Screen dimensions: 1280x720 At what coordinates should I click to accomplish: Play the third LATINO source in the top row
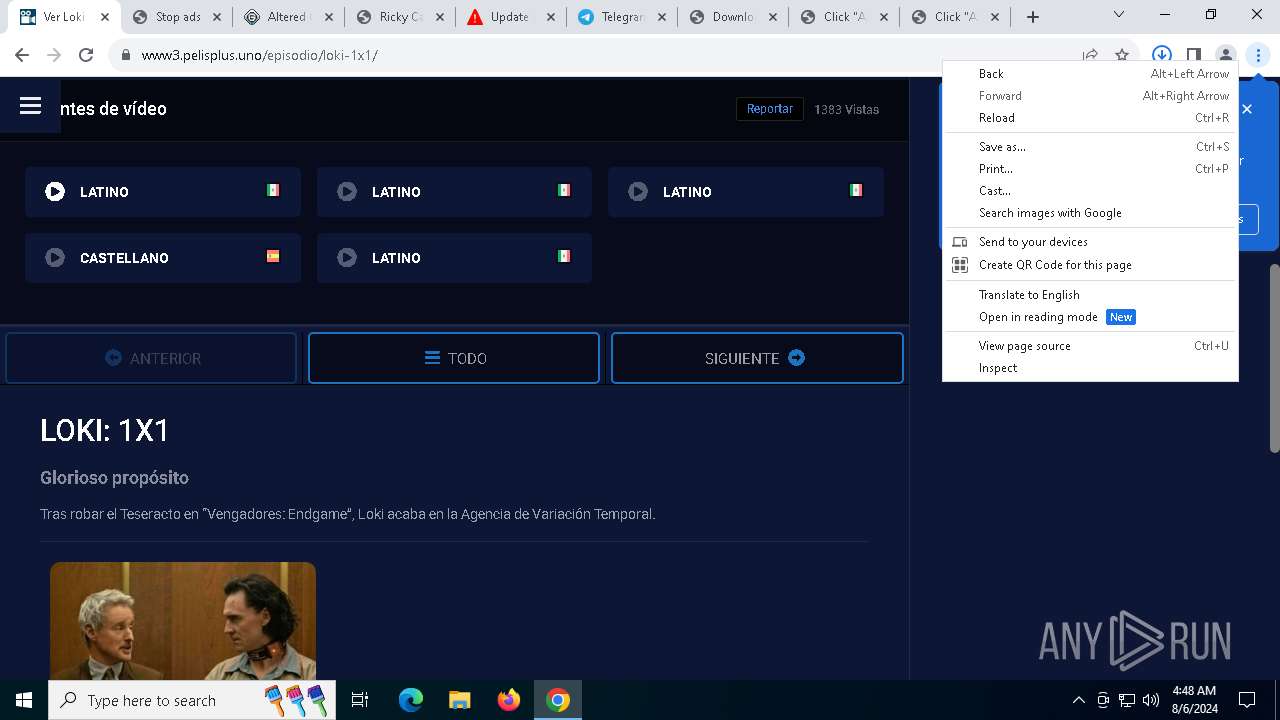[x=746, y=192]
